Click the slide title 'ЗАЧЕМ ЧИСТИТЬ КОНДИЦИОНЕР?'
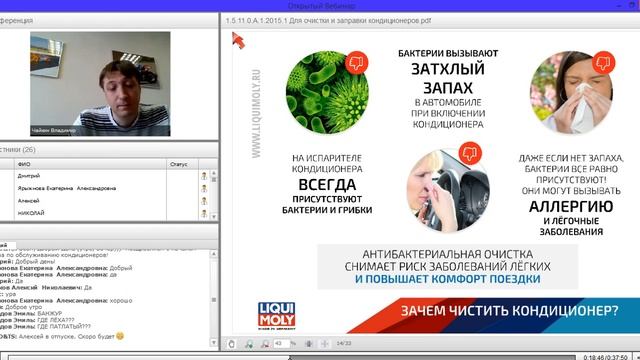The image size is (640, 360). [509, 311]
